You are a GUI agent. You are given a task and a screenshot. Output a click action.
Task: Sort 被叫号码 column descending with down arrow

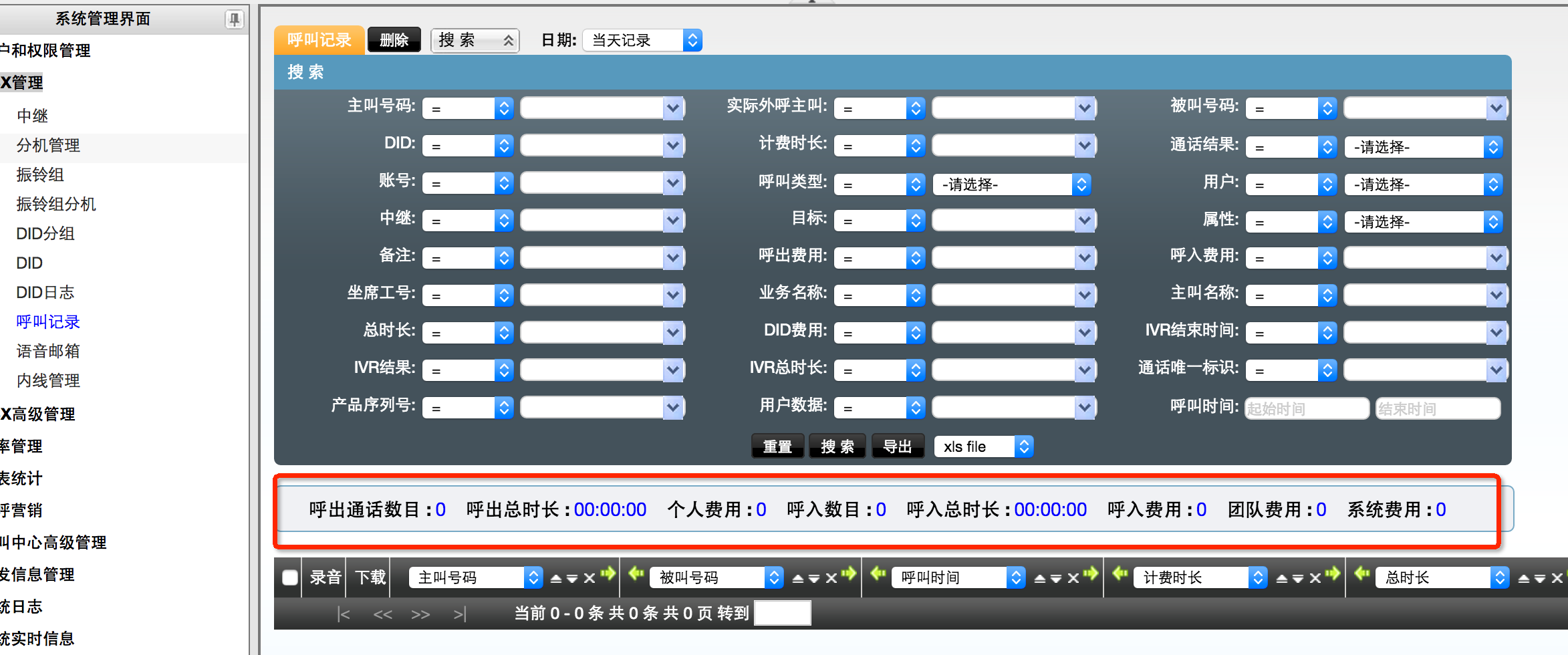click(x=813, y=578)
